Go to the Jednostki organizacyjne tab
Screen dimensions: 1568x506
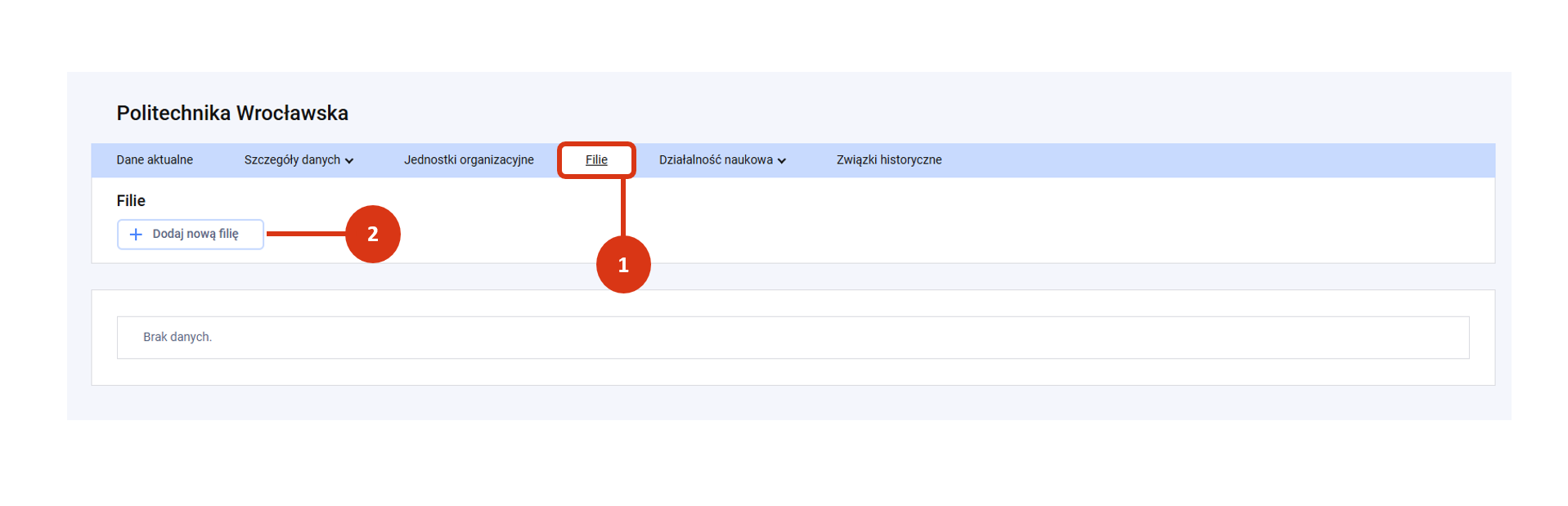[x=469, y=160]
